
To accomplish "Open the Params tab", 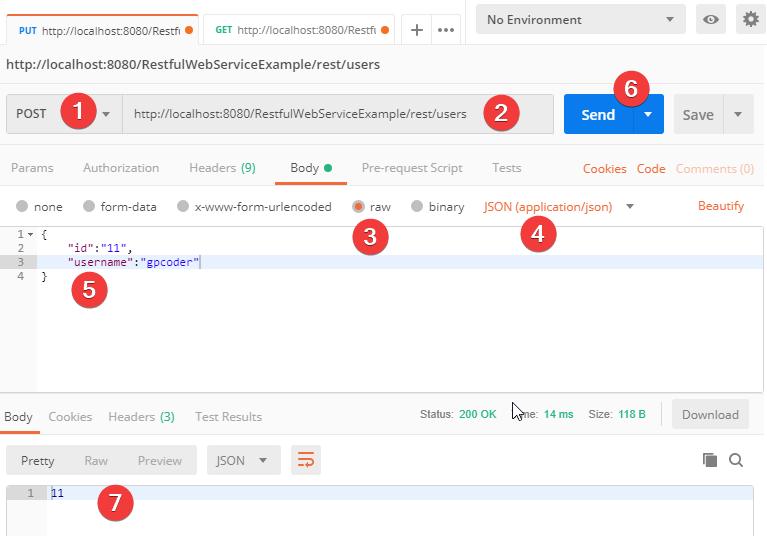I will tap(32, 168).
